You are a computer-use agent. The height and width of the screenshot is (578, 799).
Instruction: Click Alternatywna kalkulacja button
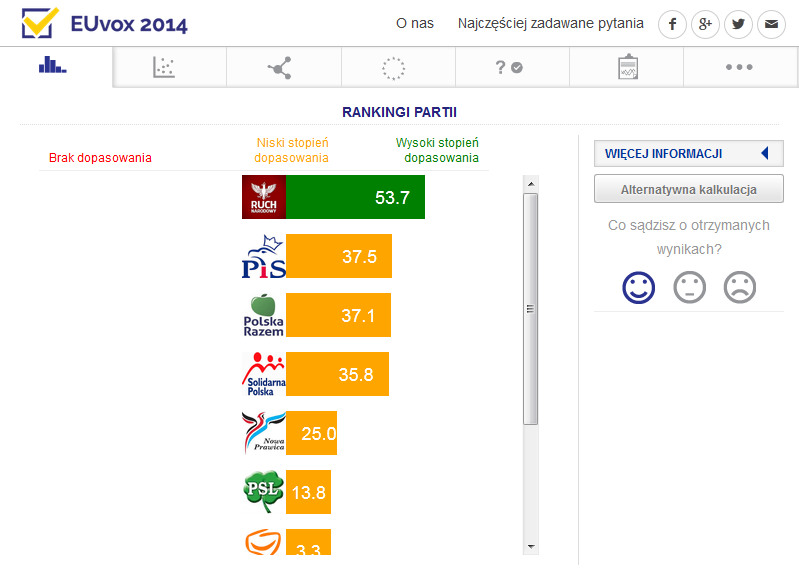[x=688, y=189]
